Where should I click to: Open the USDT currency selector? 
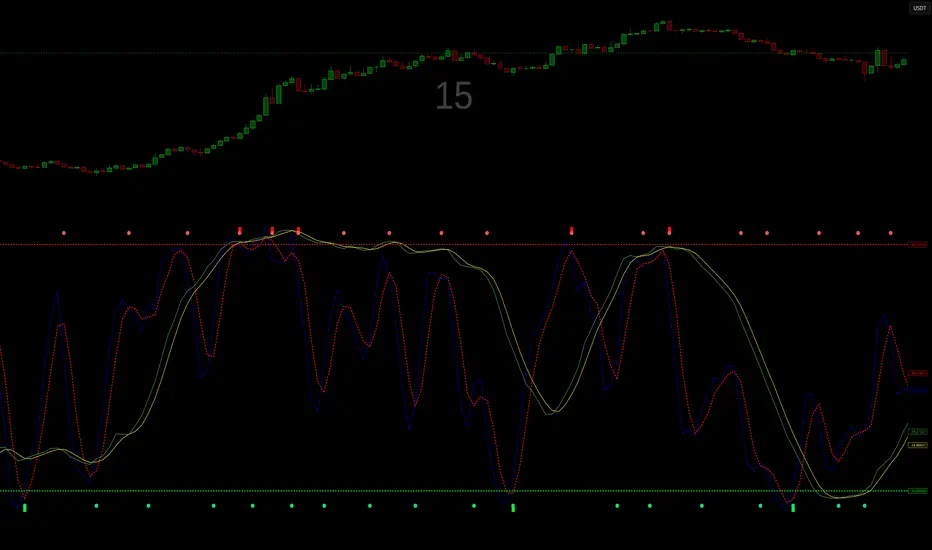tap(919, 8)
